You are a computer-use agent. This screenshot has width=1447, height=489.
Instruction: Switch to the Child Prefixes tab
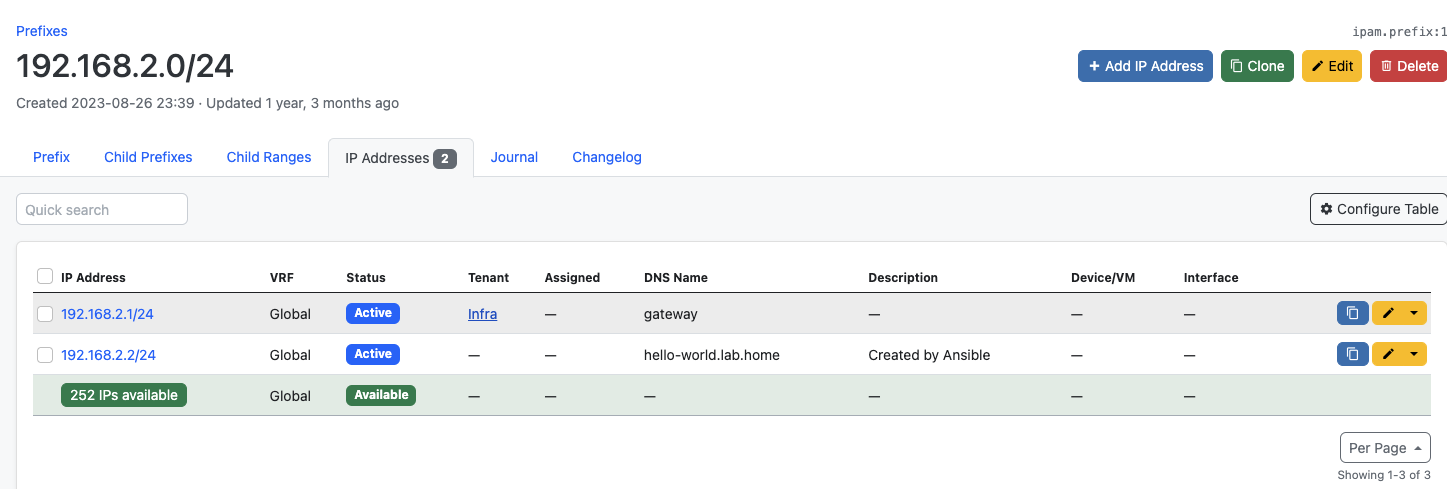pyautogui.click(x=148, y=157)
